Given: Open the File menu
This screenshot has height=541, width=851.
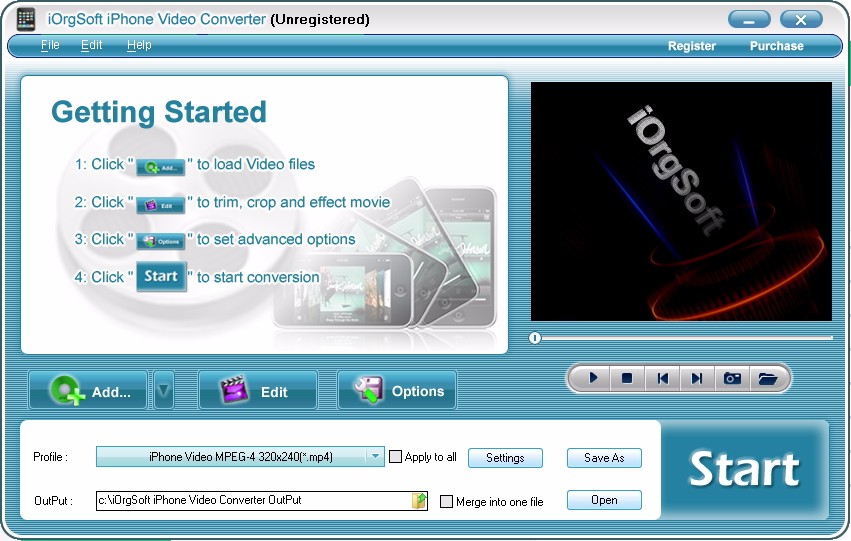Looking at the screenshot, I should tap(50, 45).
